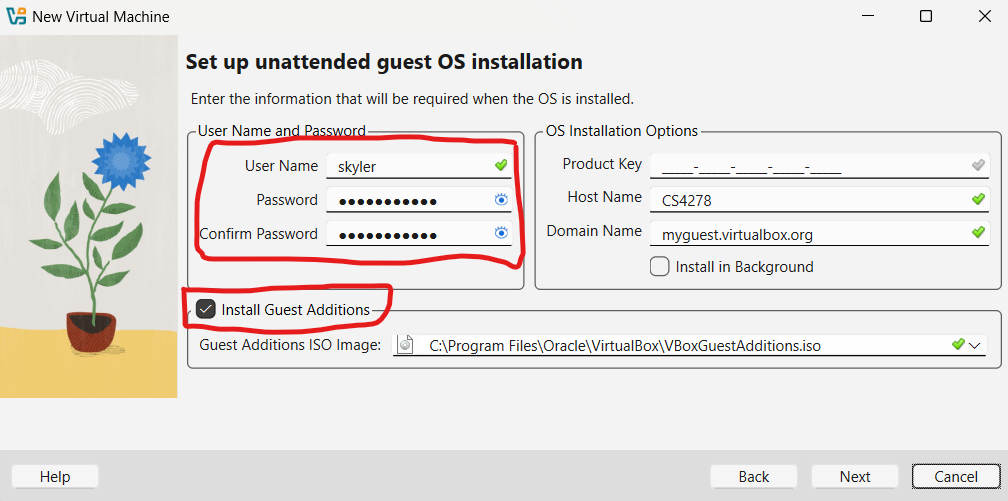The height and width of the screenshot is (501, 1008).
Task: Cancel the New Virtual Machine wizard
Action: 955,477
